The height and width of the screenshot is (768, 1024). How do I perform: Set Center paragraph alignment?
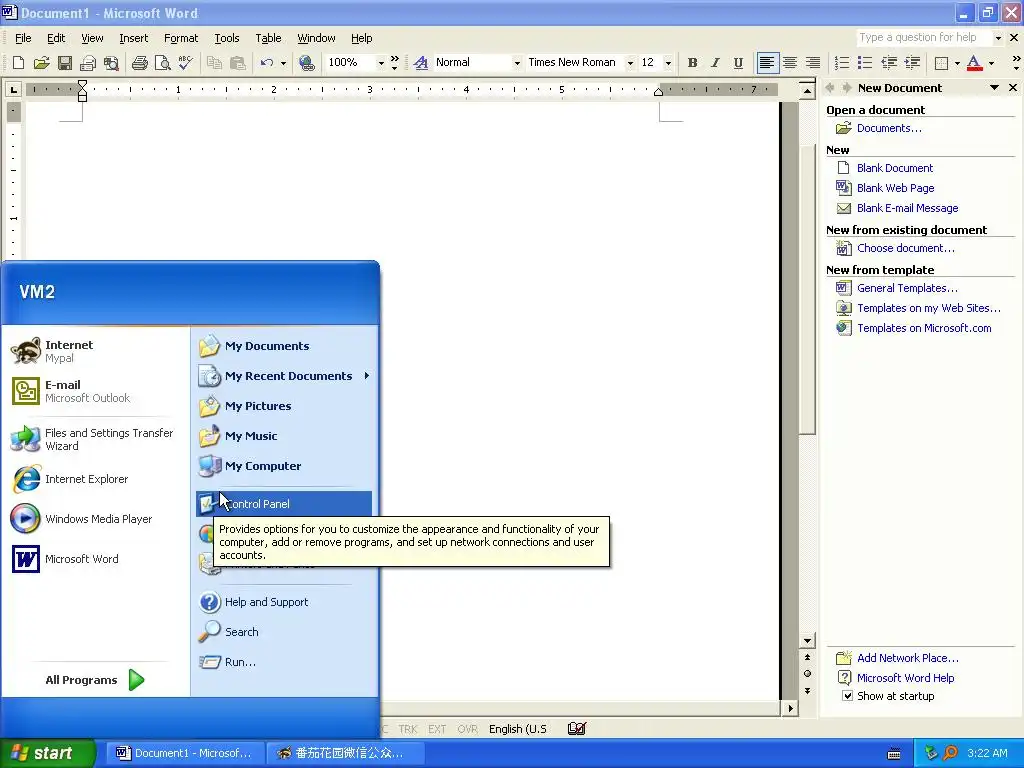790,63
